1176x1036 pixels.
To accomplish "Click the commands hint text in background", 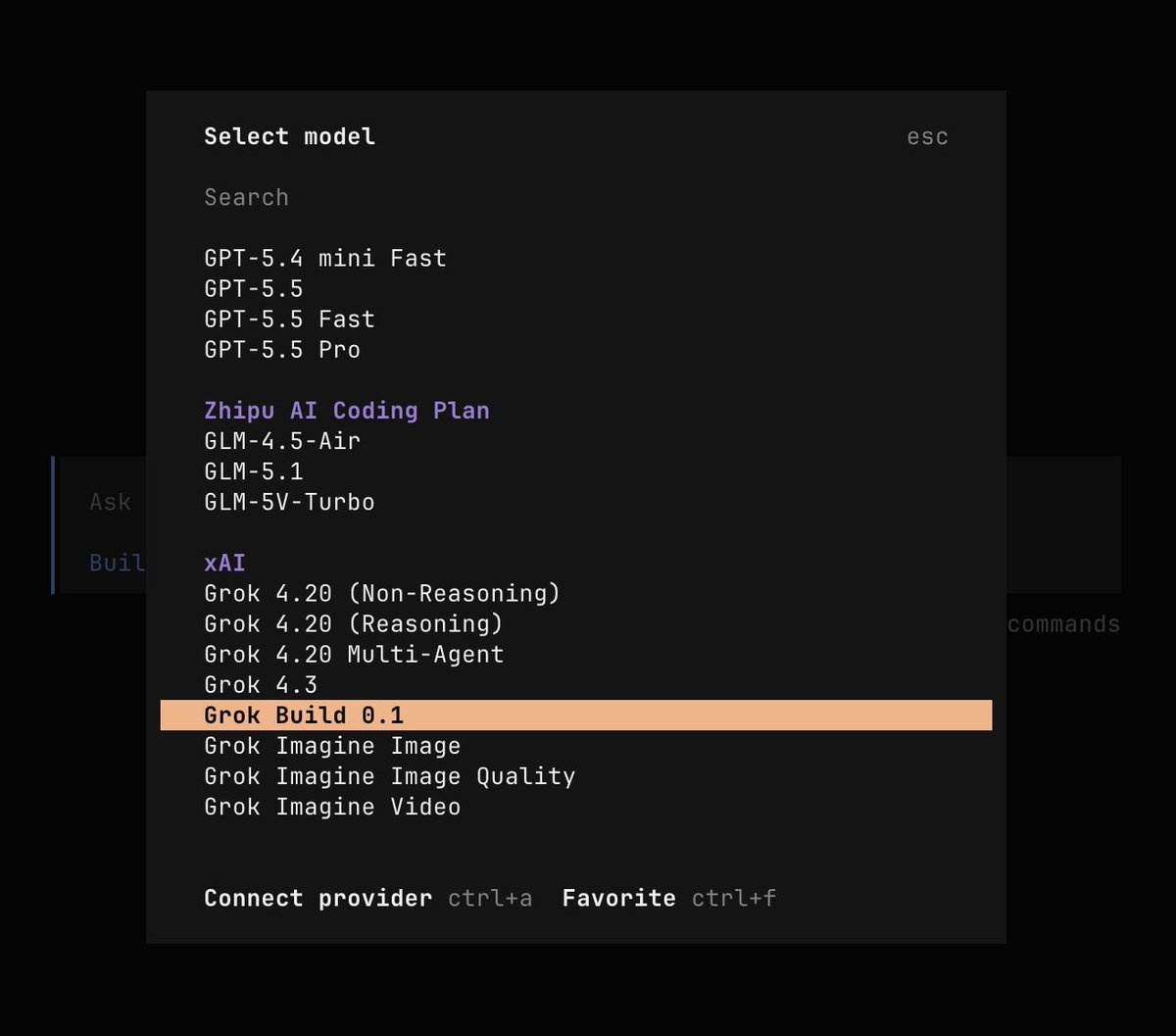I will click(1063, 624).
